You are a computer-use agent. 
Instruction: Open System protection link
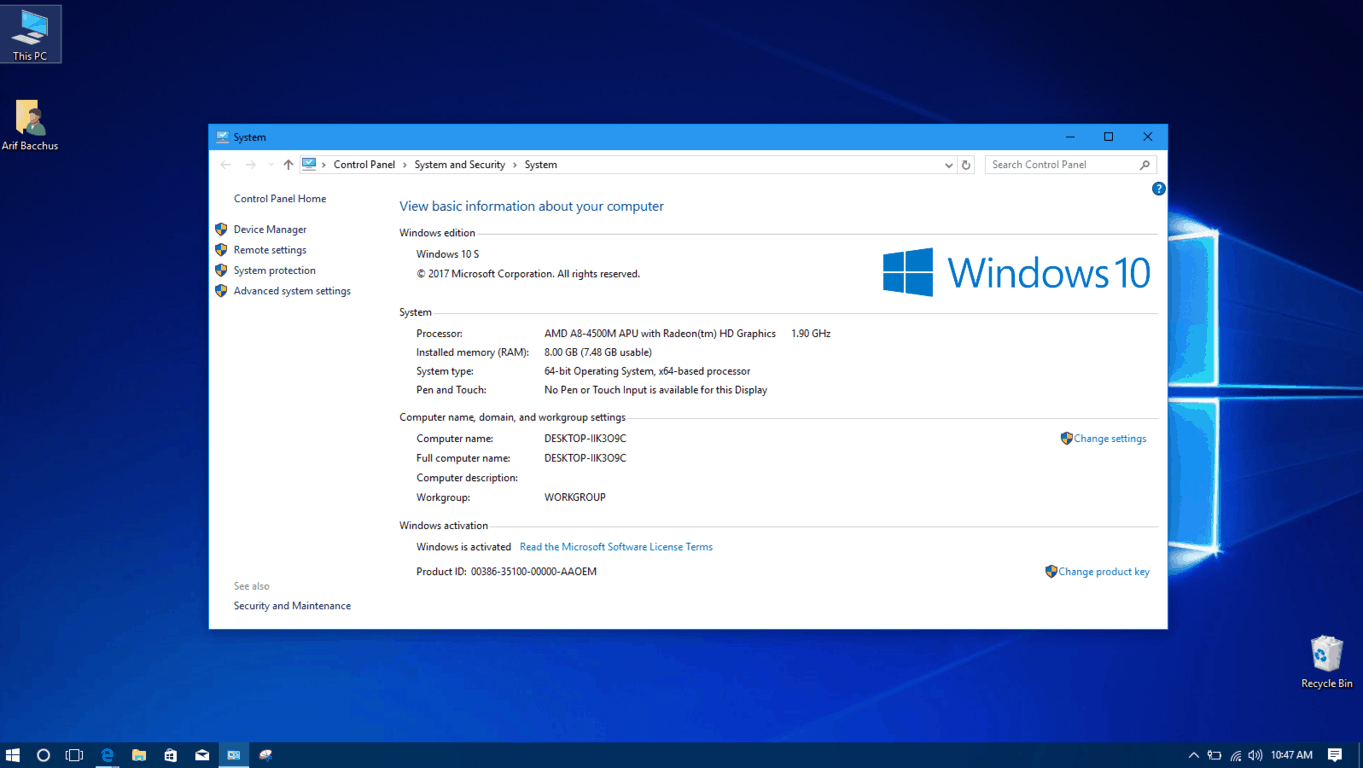coord(274,271)
